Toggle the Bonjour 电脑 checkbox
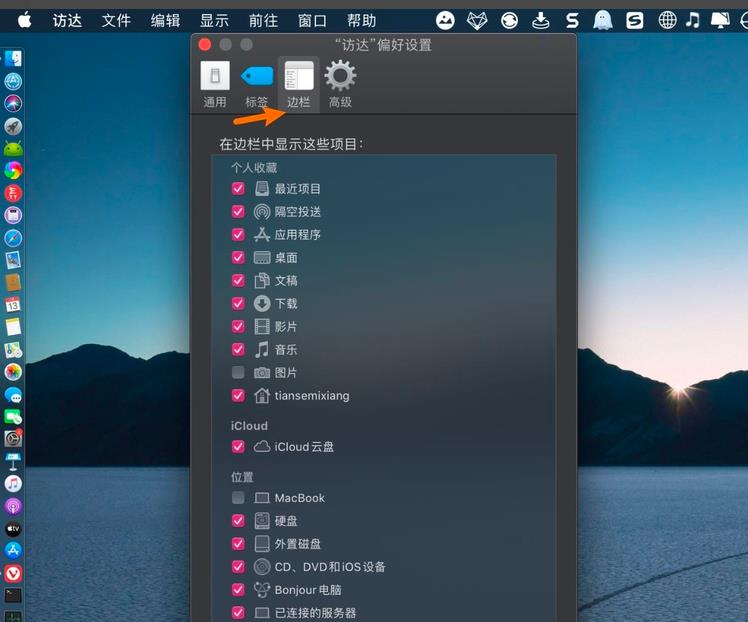 (238, 590)
